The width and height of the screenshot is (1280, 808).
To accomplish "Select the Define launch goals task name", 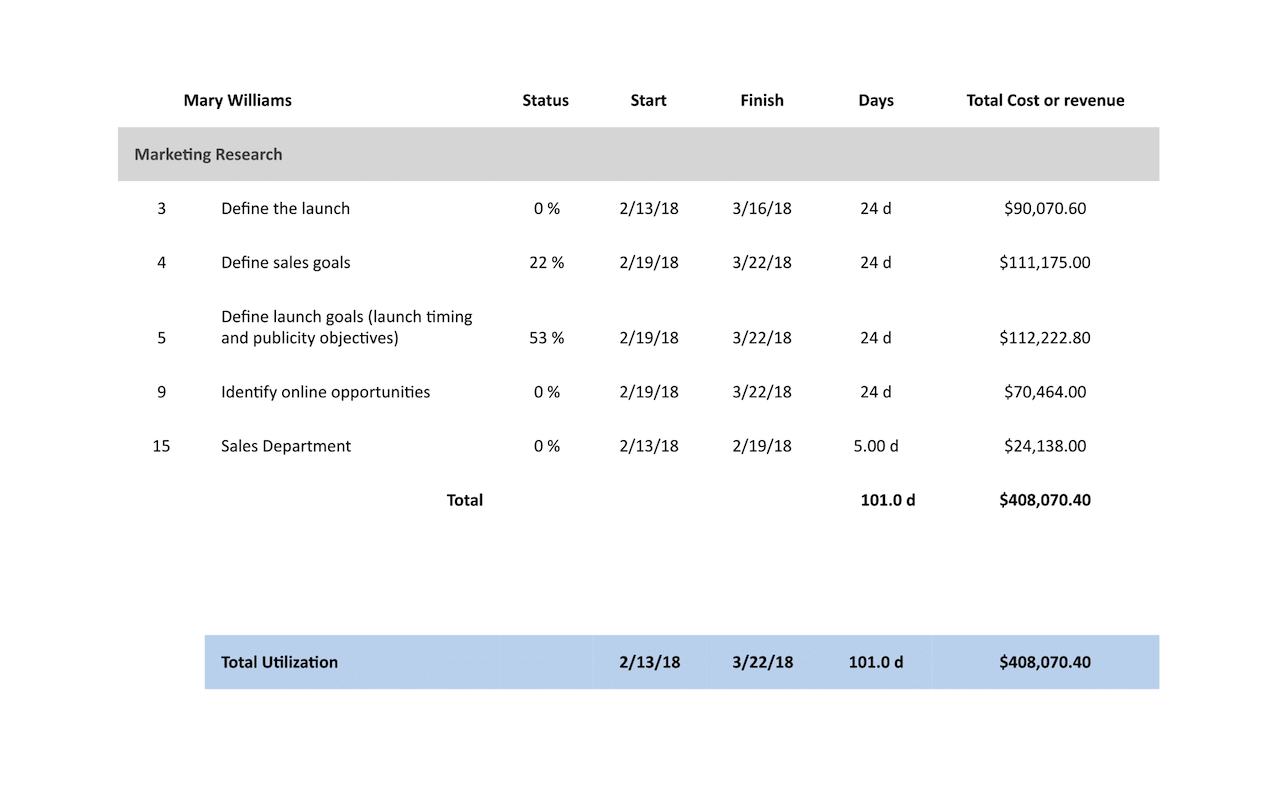I will point(346,327).
